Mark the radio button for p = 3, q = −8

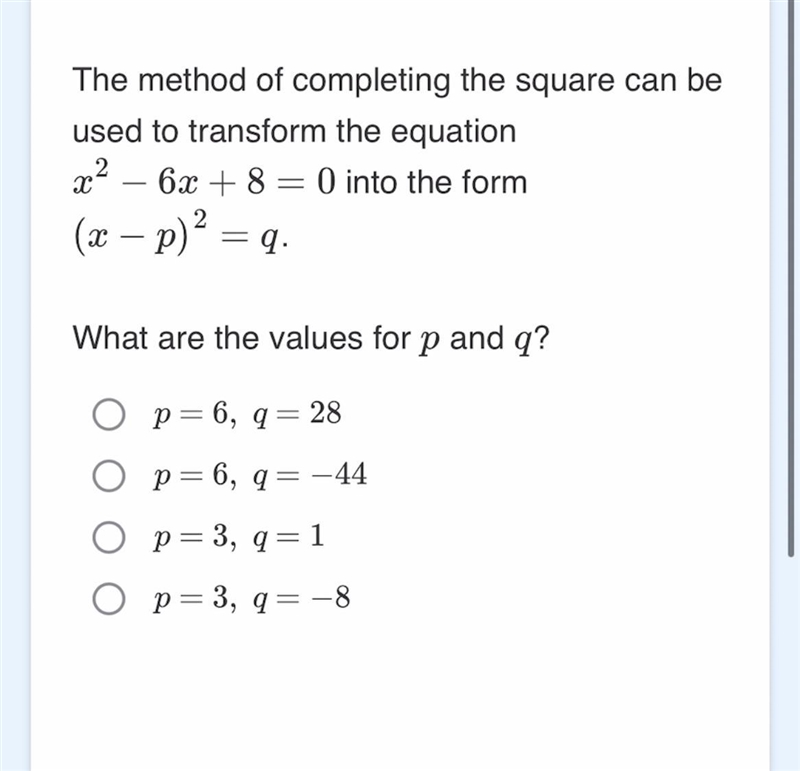pos(109,599)
